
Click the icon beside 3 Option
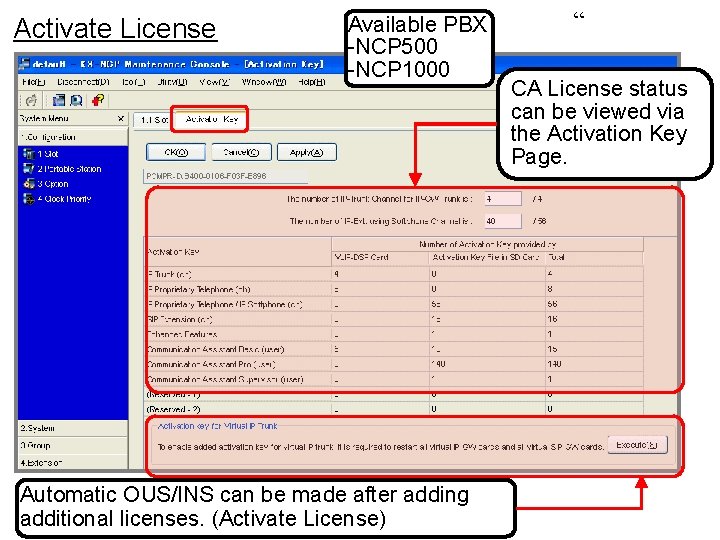28,184
